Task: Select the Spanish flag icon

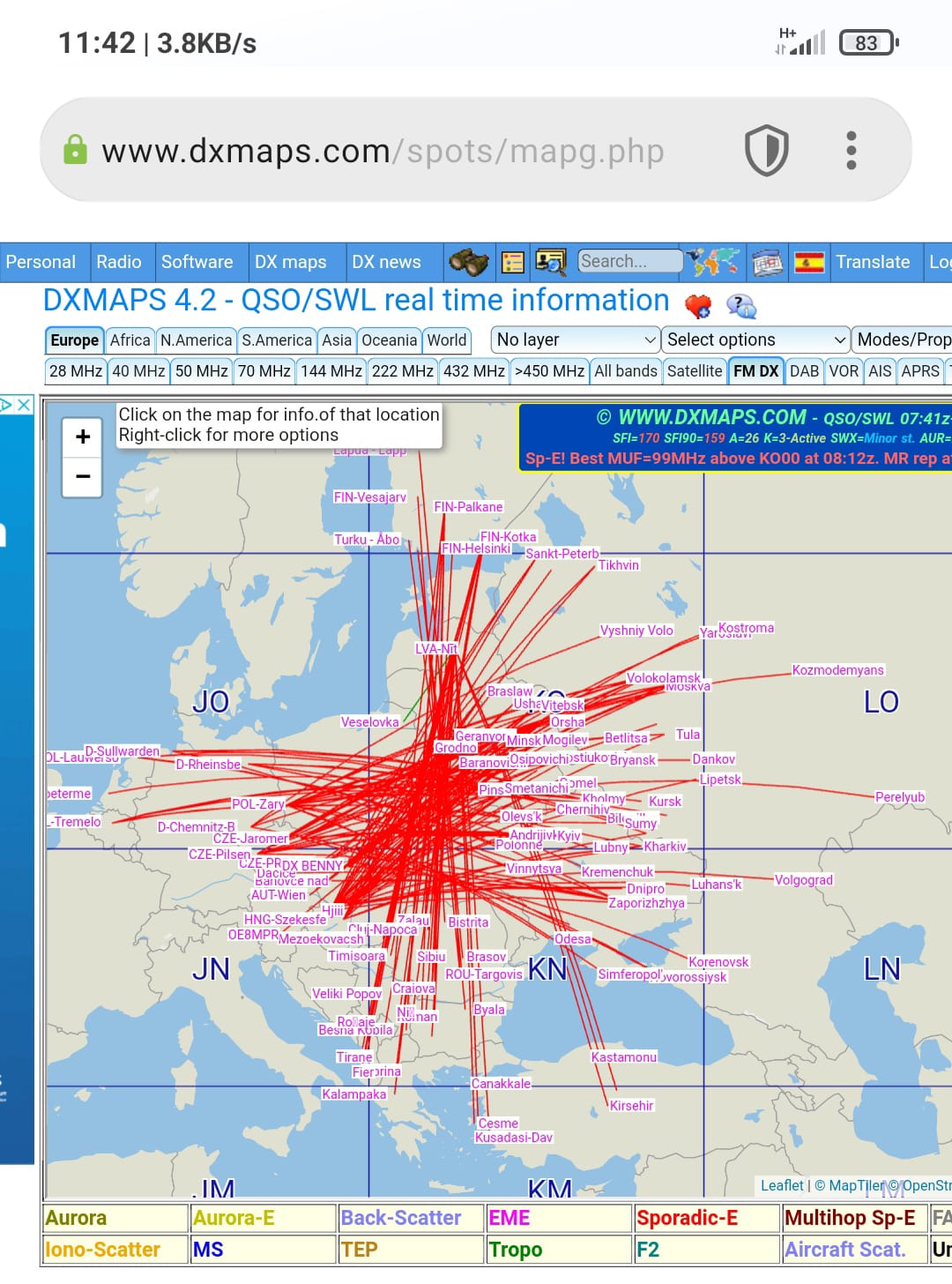Action: (x=808, y=262)
